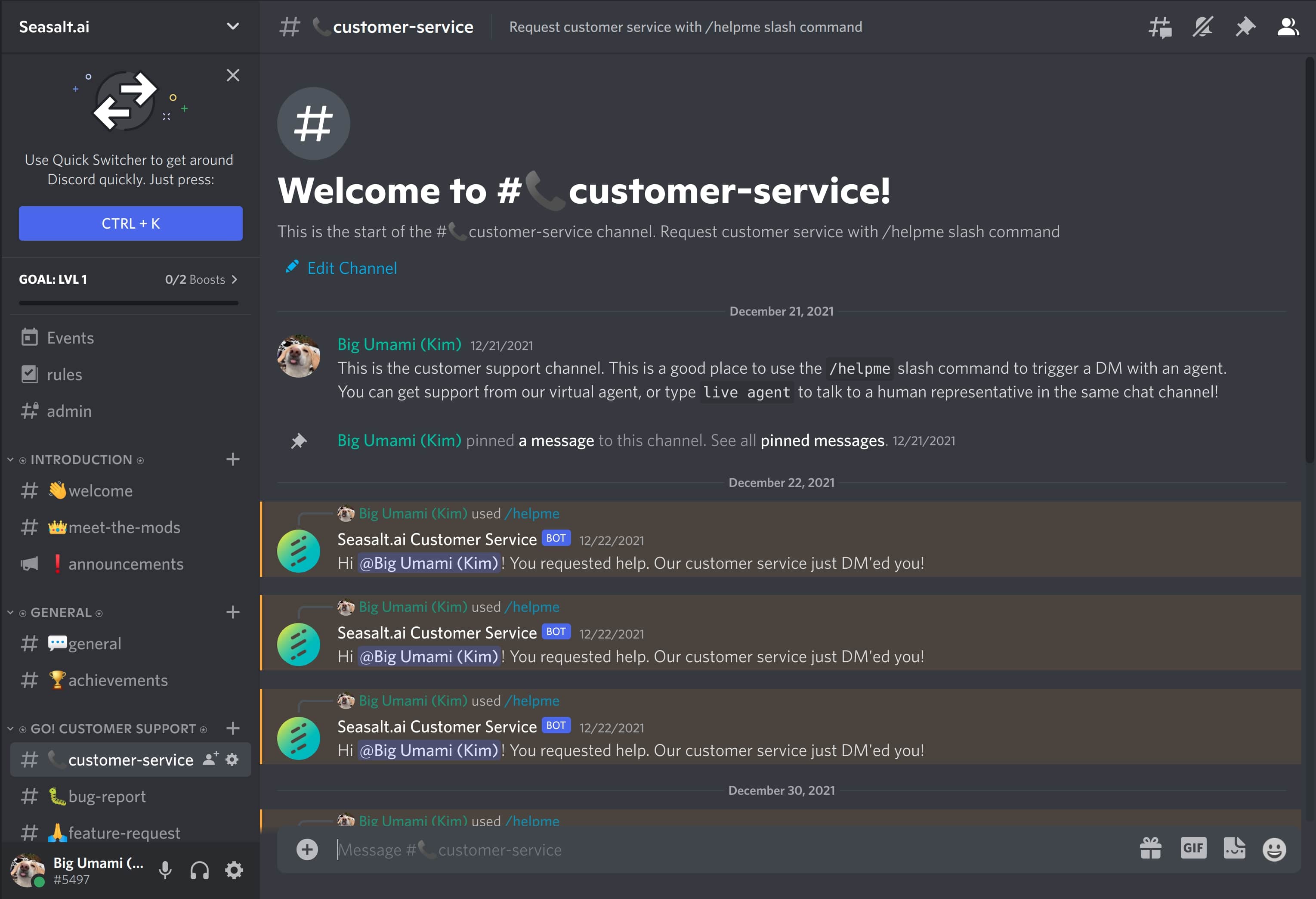The width and height of the screenshot is (1316, 899).
Task: Expand the server boost goal details
Action: pos(235,279)
